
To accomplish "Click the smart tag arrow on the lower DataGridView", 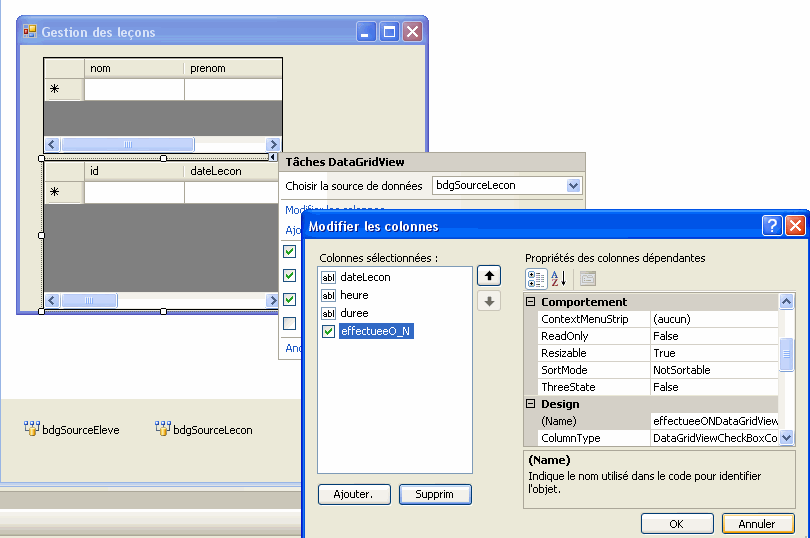I will [273, 157].
